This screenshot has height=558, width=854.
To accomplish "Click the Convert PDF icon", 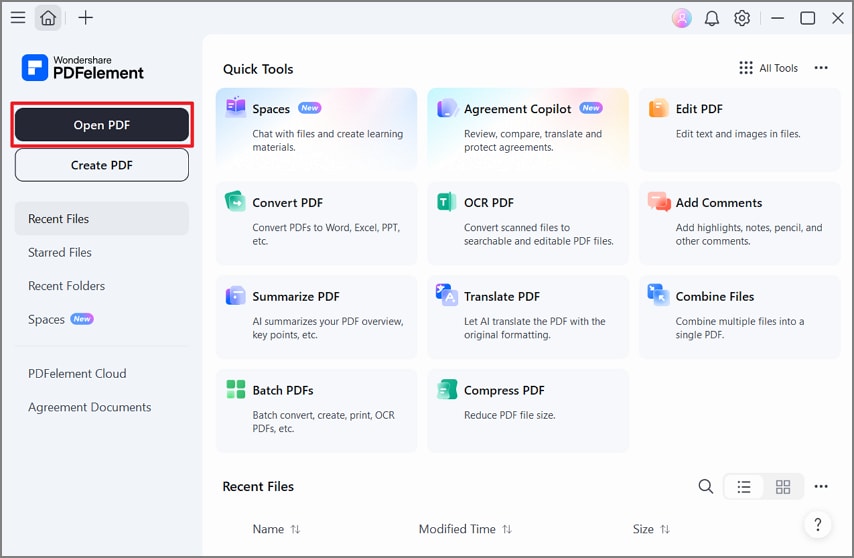I will point(235,201).
